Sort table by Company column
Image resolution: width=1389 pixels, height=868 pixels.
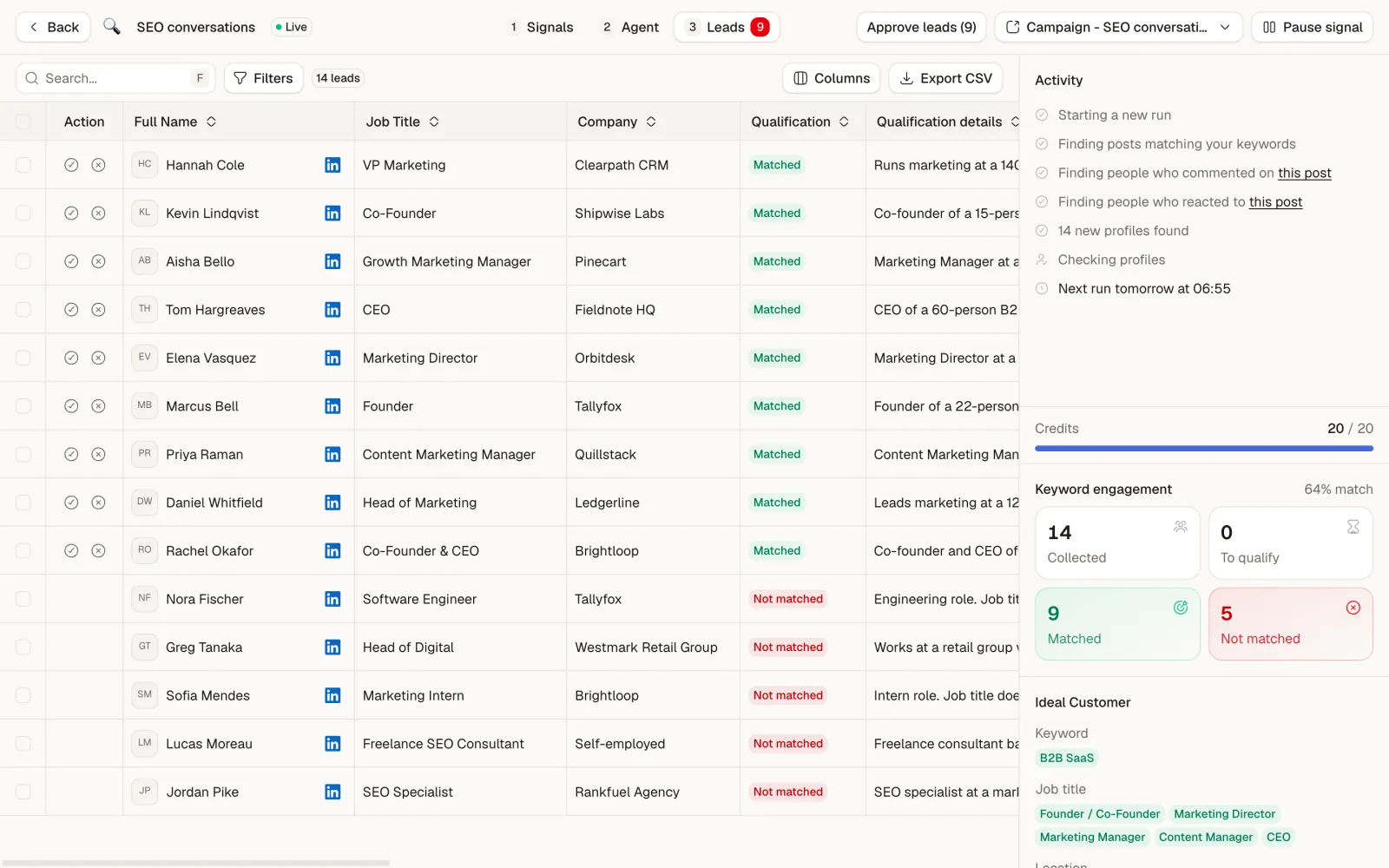tap(651, 122)
